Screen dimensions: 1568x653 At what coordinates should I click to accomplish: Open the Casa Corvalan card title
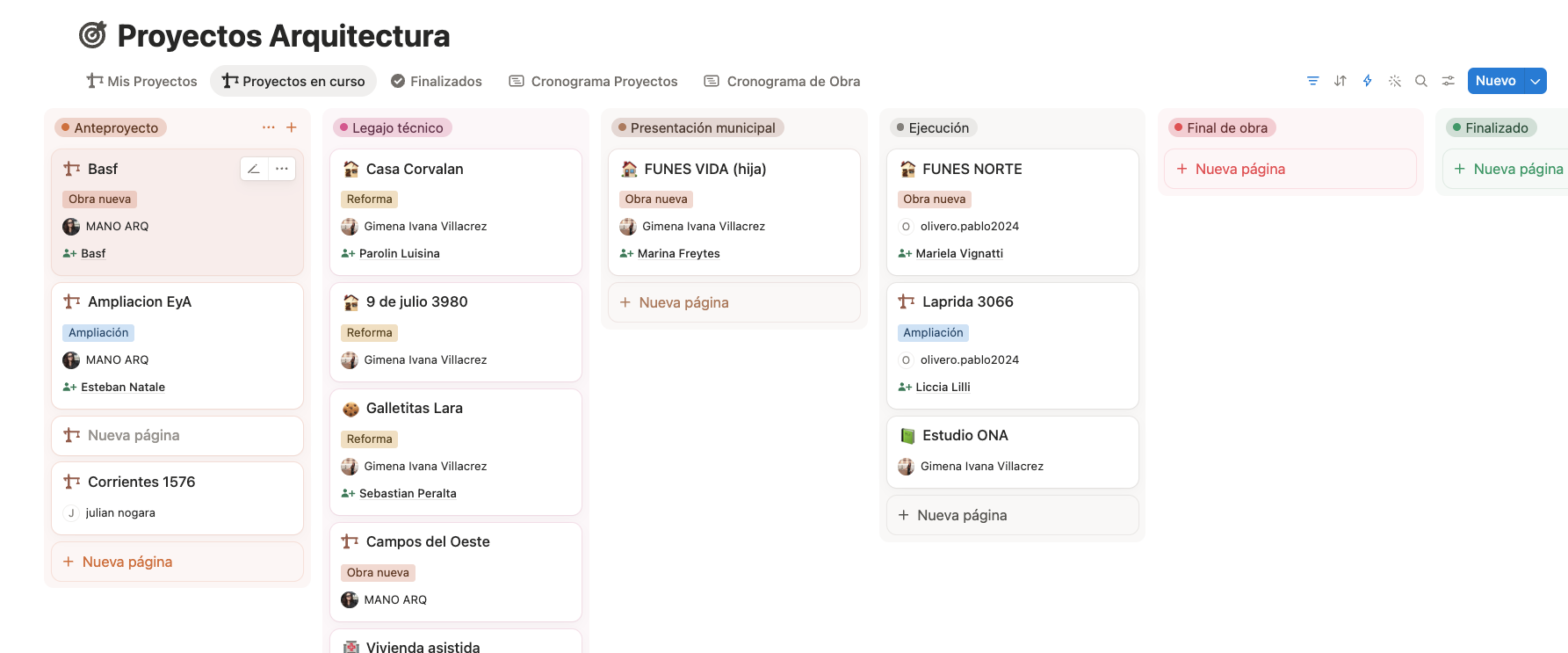coord(415,169)
